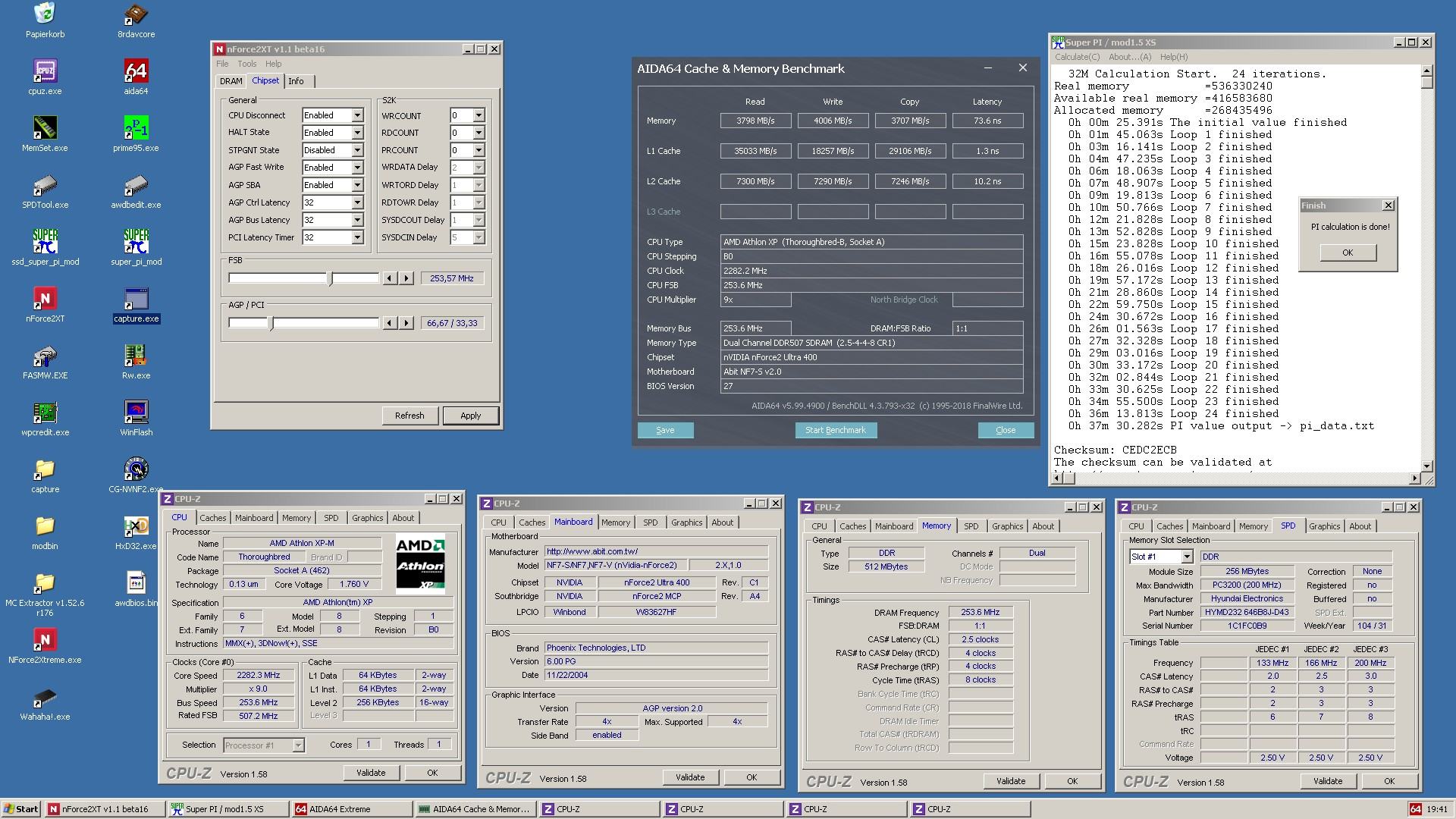
Task: Click OK in CPU-Z SPD window
Action: pyautogui.click(x=1389, y=781)
